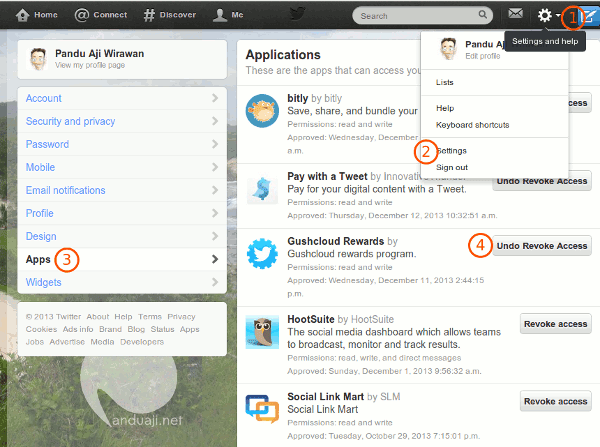The height and width of the screenshot is (447, 600).
Task: Click the Advertise footer link
Action: (67, 342)
